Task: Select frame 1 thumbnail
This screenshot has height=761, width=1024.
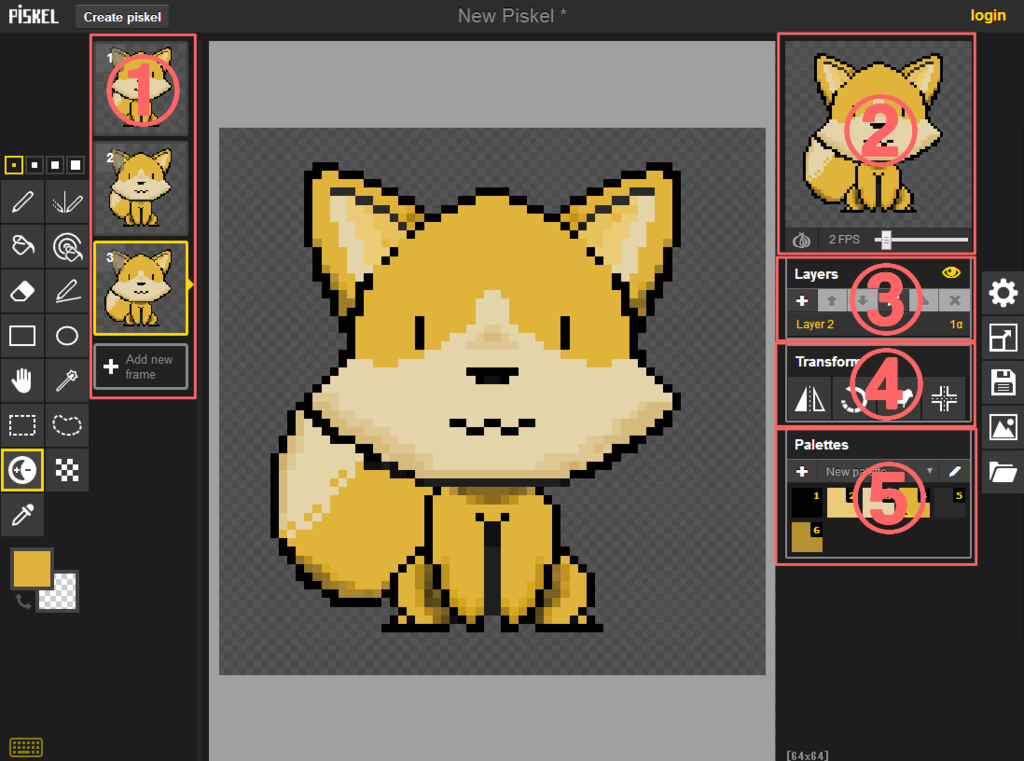Action: 141,88
